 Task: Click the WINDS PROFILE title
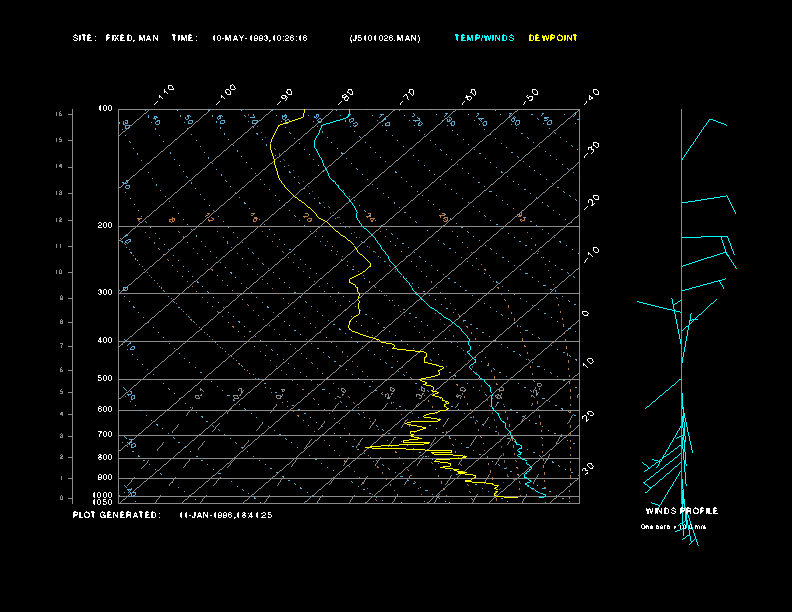point(681,511)
